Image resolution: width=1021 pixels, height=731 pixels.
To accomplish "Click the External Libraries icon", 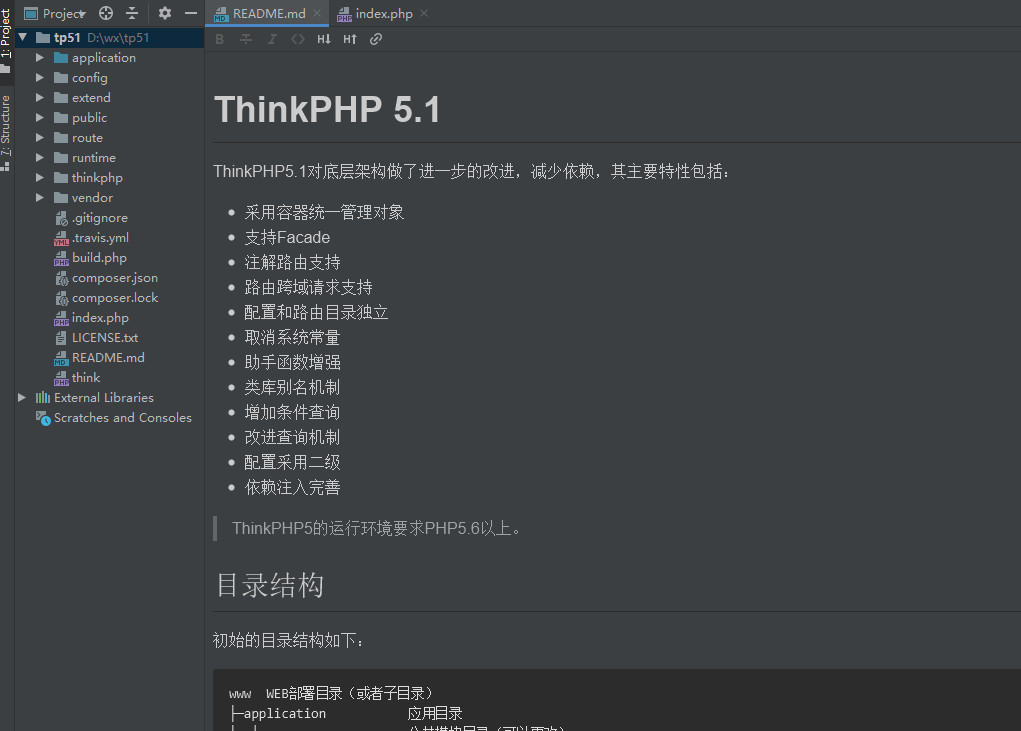I will coord(43,398).
